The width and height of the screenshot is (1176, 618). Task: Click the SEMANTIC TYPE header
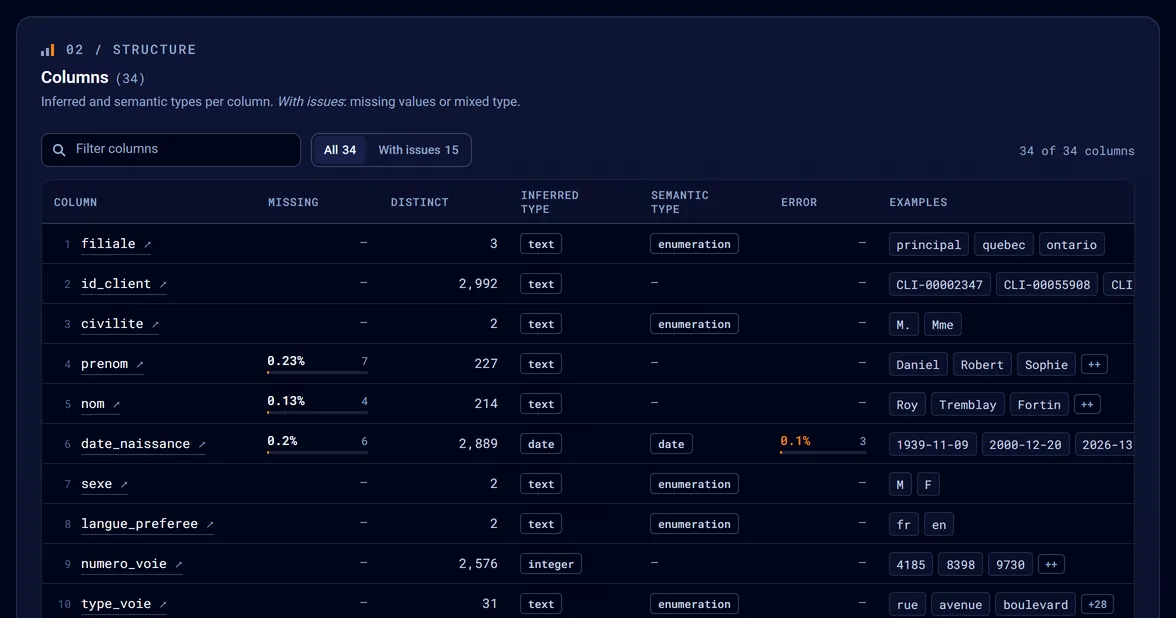click(x=680, y=202)
